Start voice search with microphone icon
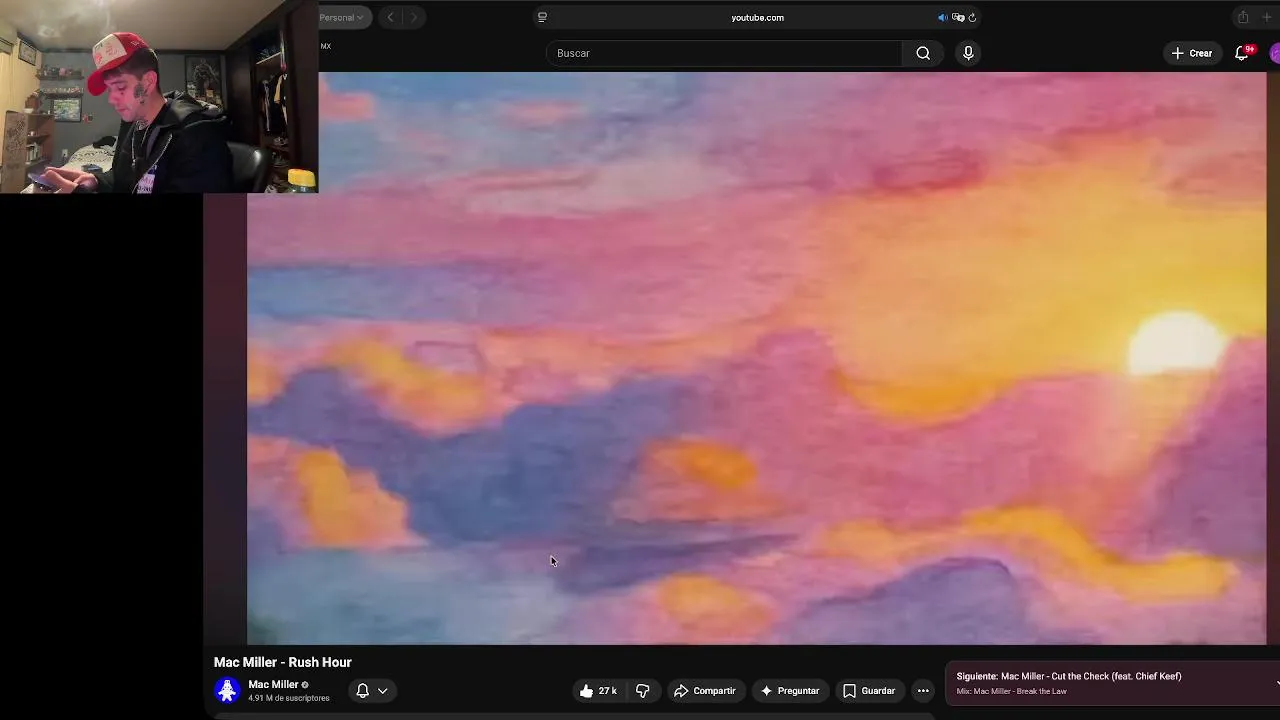Viewport: 1280px width, 720px height. tap(968, 53)
